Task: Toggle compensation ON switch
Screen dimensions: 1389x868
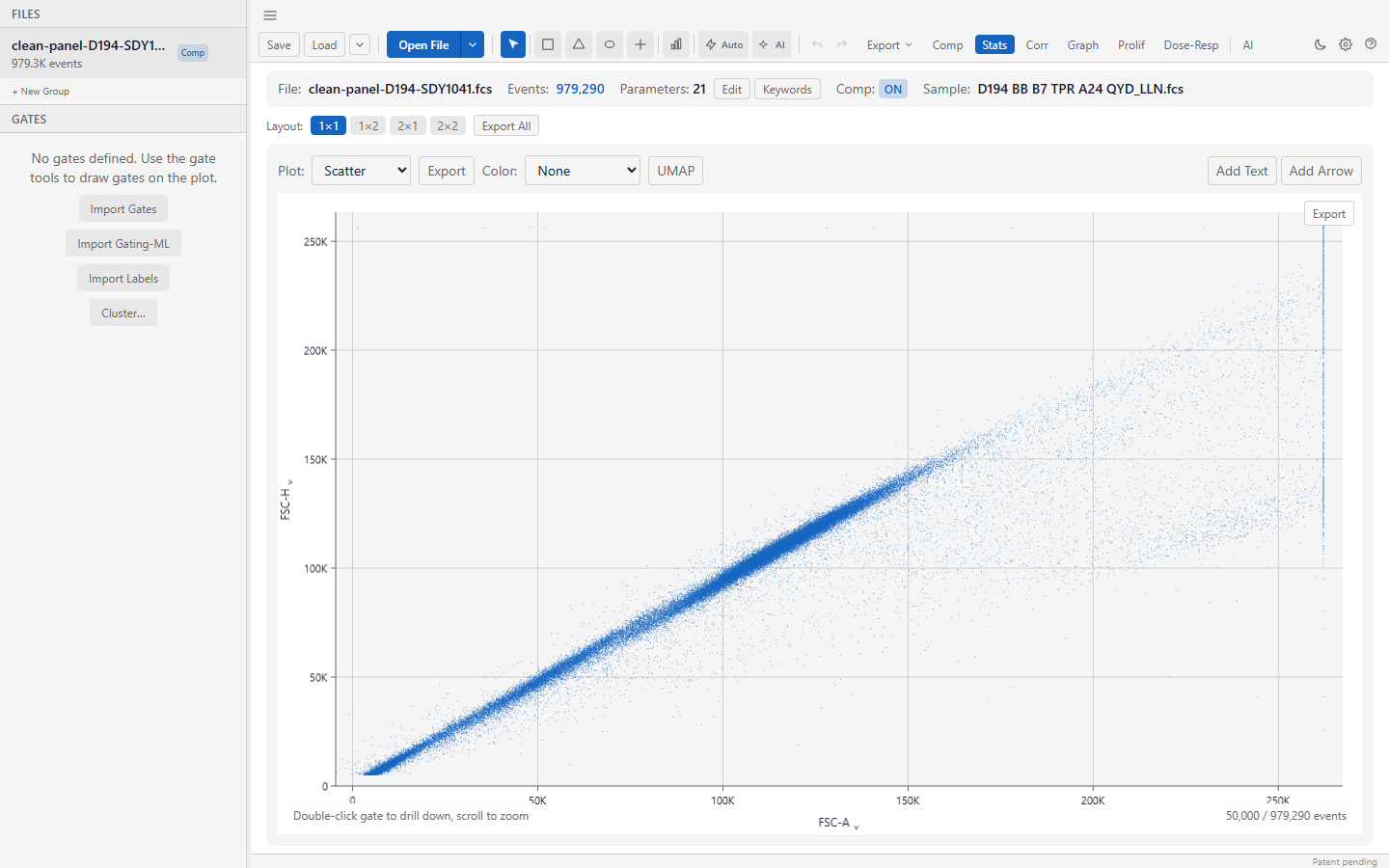Action: coord(893,89)
